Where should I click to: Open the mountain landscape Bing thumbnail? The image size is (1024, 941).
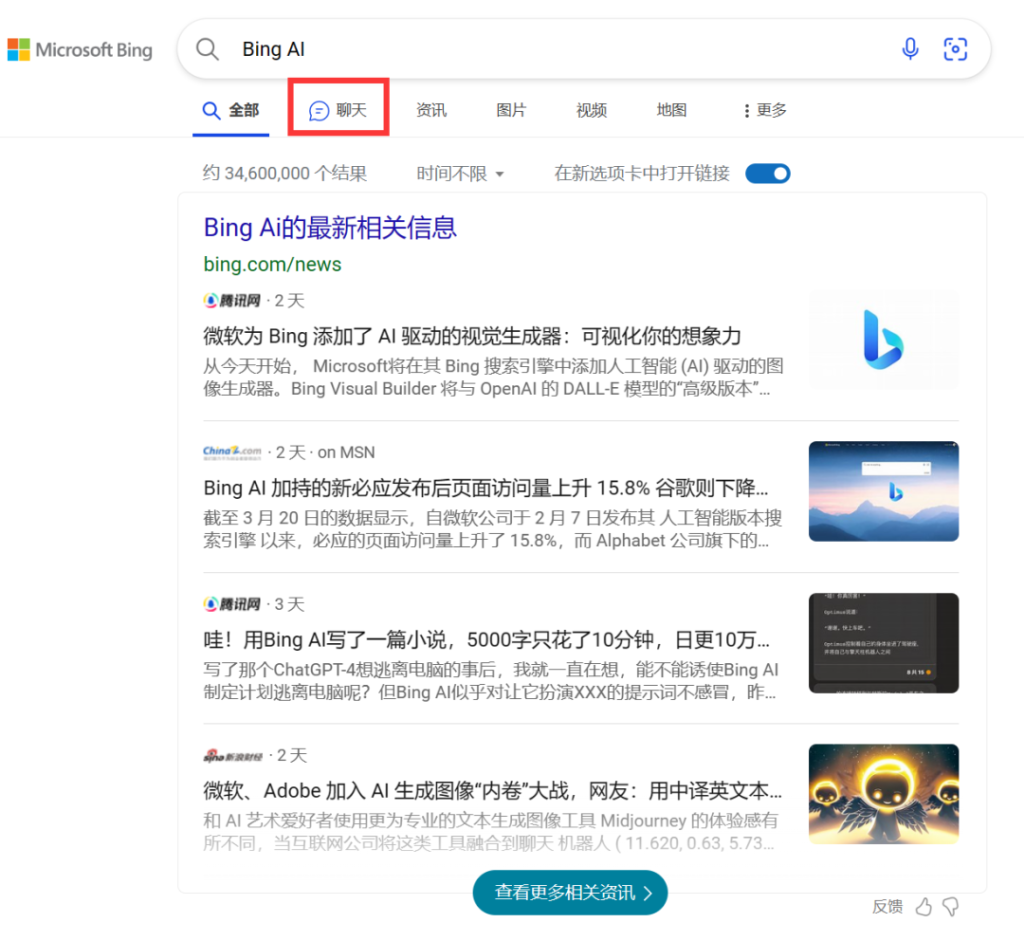884,491
